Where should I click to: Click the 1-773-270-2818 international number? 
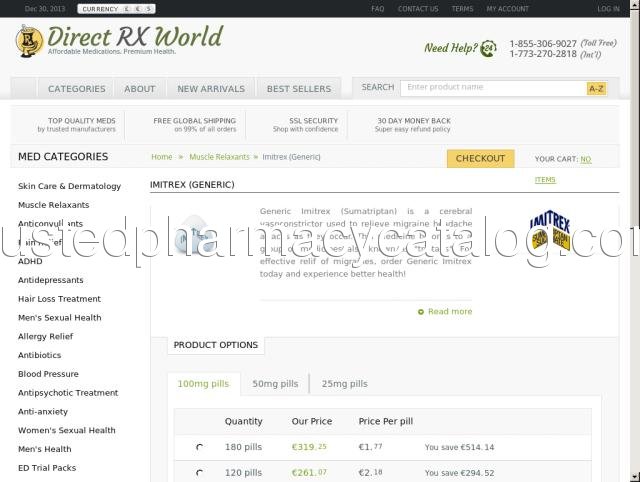(x=543, y=54)
